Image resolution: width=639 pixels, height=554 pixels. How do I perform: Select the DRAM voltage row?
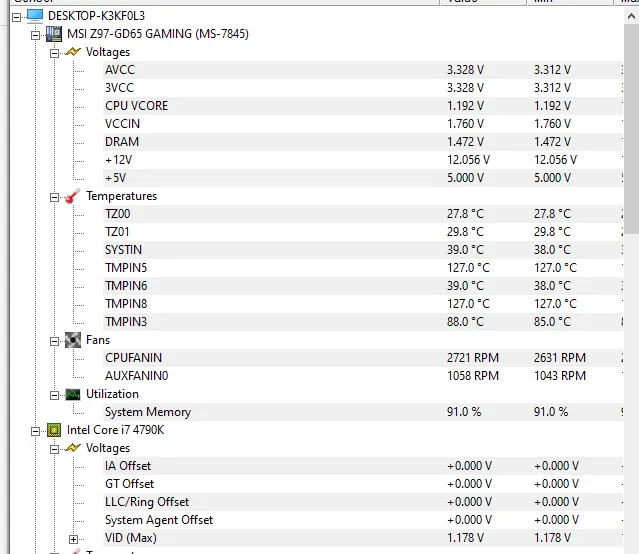tap(363, 141)
